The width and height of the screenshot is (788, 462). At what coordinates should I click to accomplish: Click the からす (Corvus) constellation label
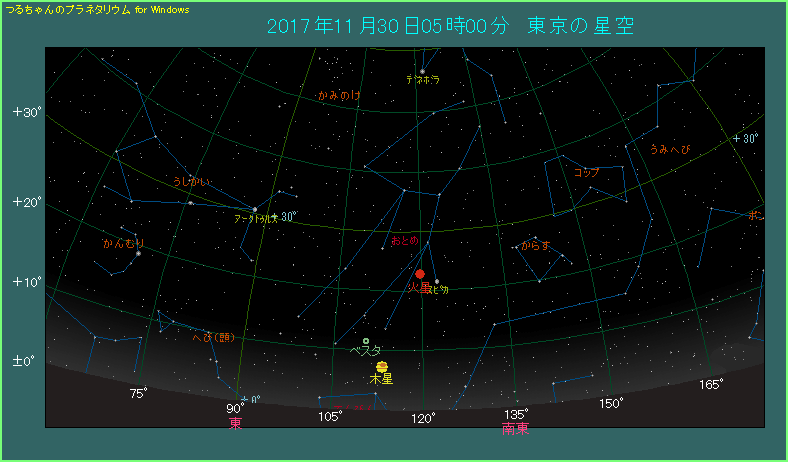pyautogui.click(x=535, y=245)
